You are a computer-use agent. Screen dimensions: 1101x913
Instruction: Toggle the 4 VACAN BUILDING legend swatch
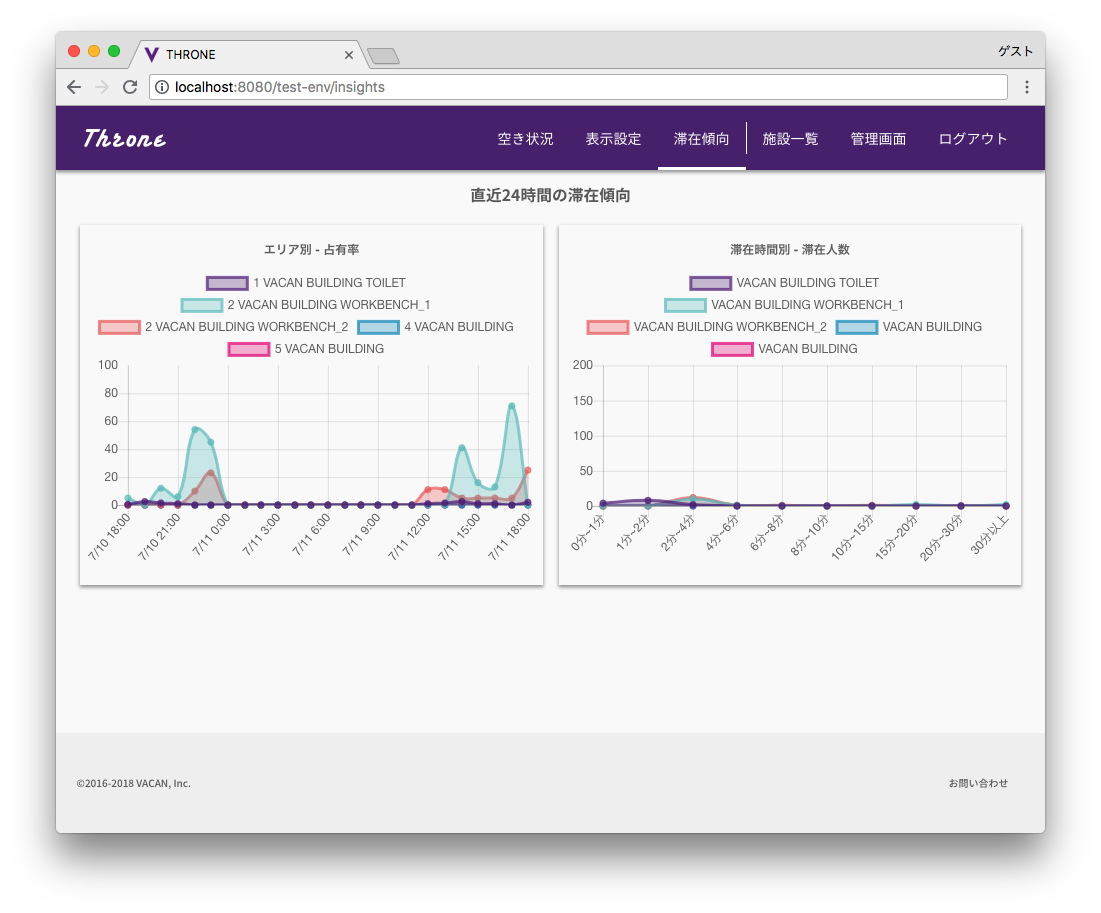(378, 327)
